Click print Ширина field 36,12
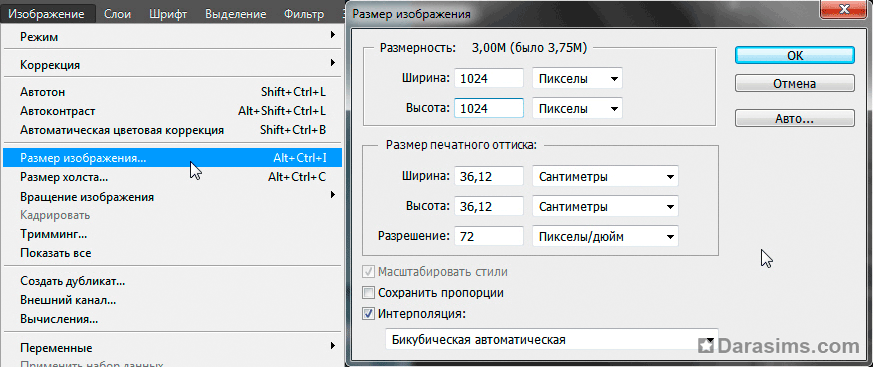873x367 pixels. (489, 177)
